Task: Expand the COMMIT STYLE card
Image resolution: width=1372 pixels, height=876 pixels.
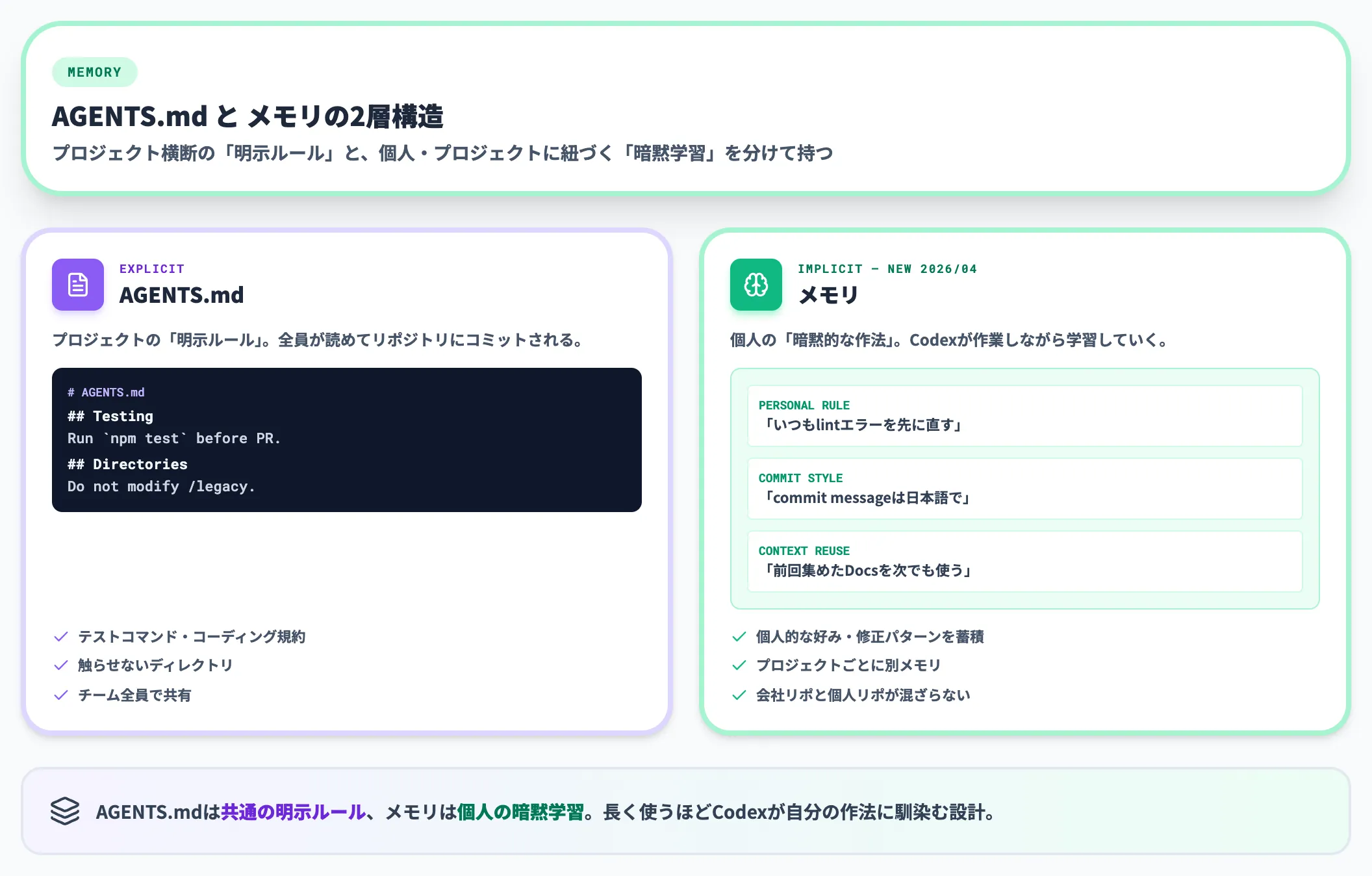Action: pyautogui.click(x=1025, y=489)
